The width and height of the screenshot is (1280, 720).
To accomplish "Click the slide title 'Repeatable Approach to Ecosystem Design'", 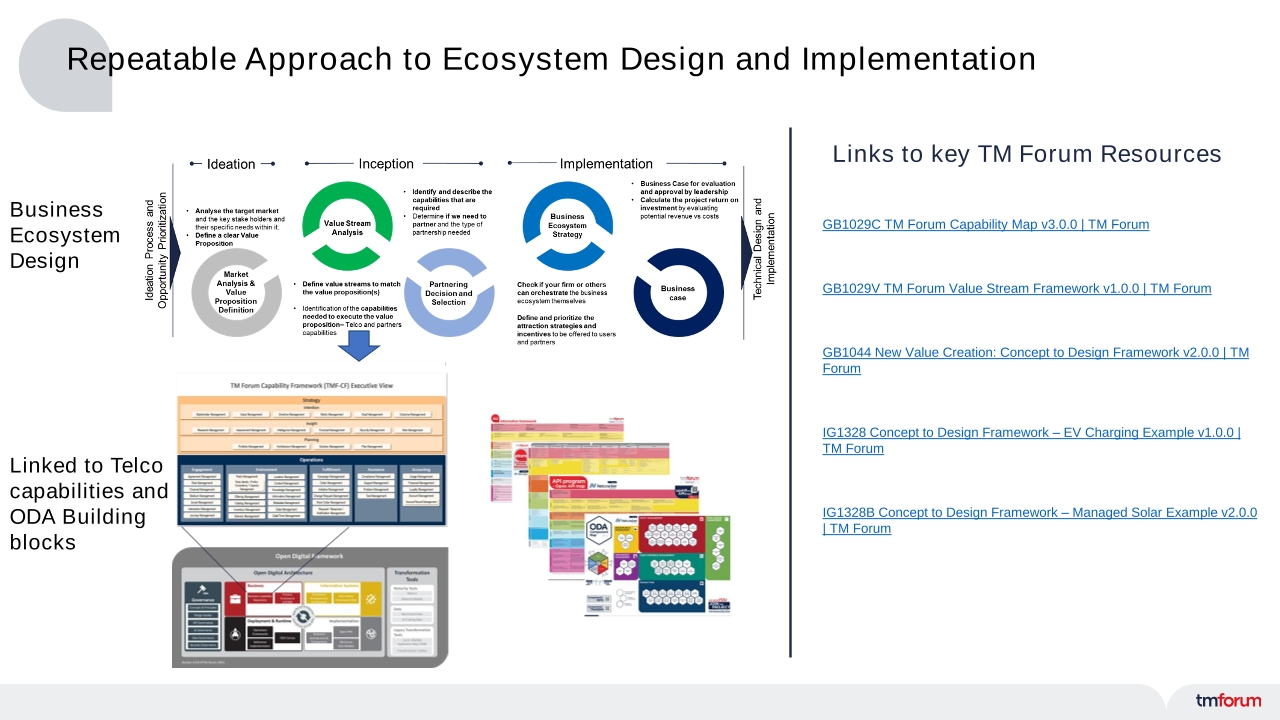I will [551, 59].
